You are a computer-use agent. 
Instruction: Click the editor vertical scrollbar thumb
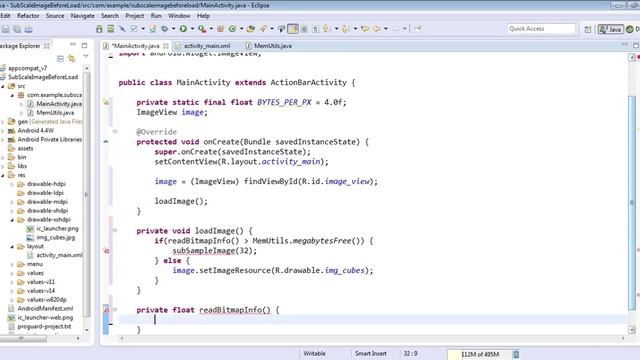pyautogui.click(x=632, y=203)
